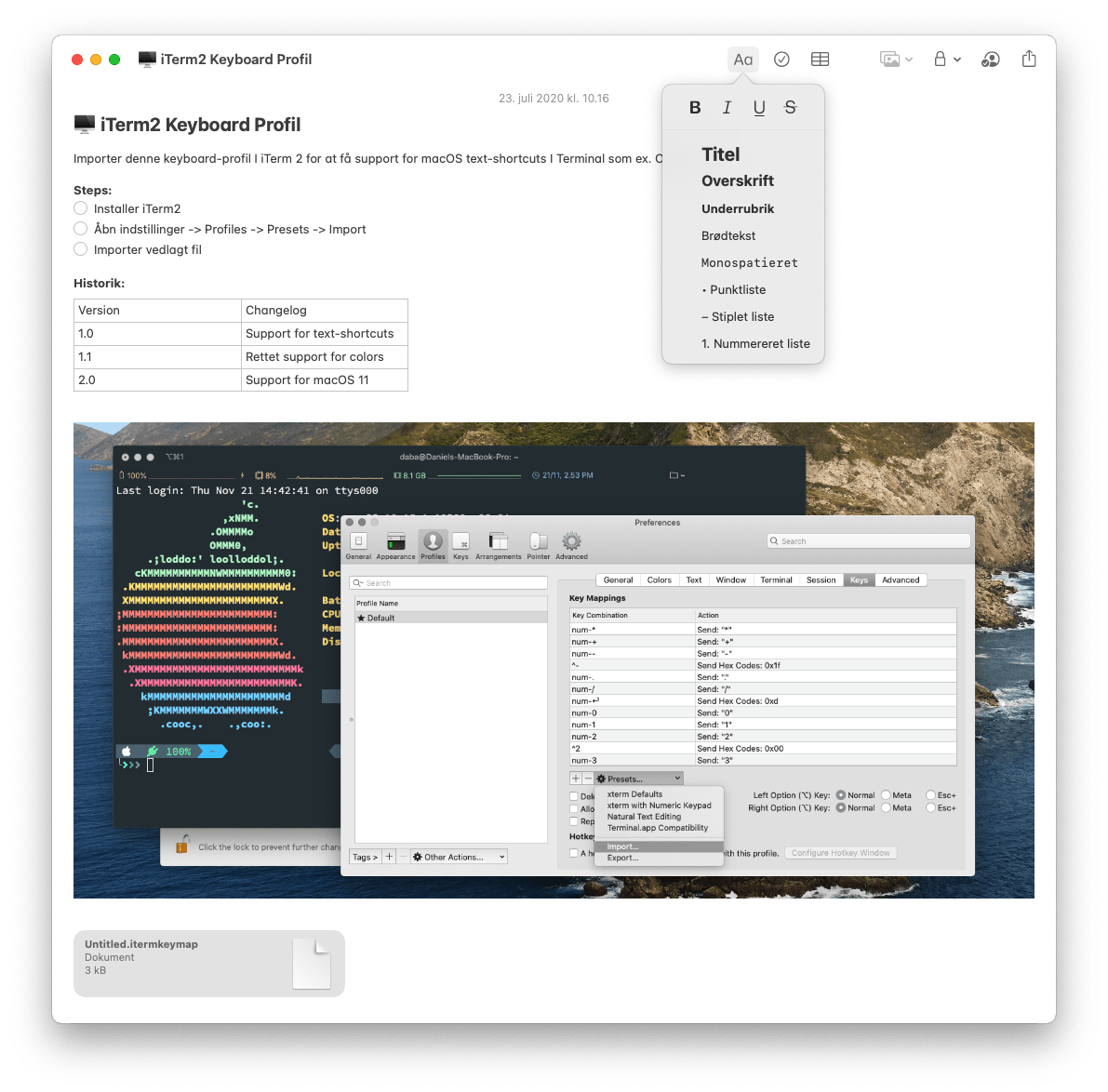Click the Session tab in the Preferences screenshot

(x=821, y=579)
